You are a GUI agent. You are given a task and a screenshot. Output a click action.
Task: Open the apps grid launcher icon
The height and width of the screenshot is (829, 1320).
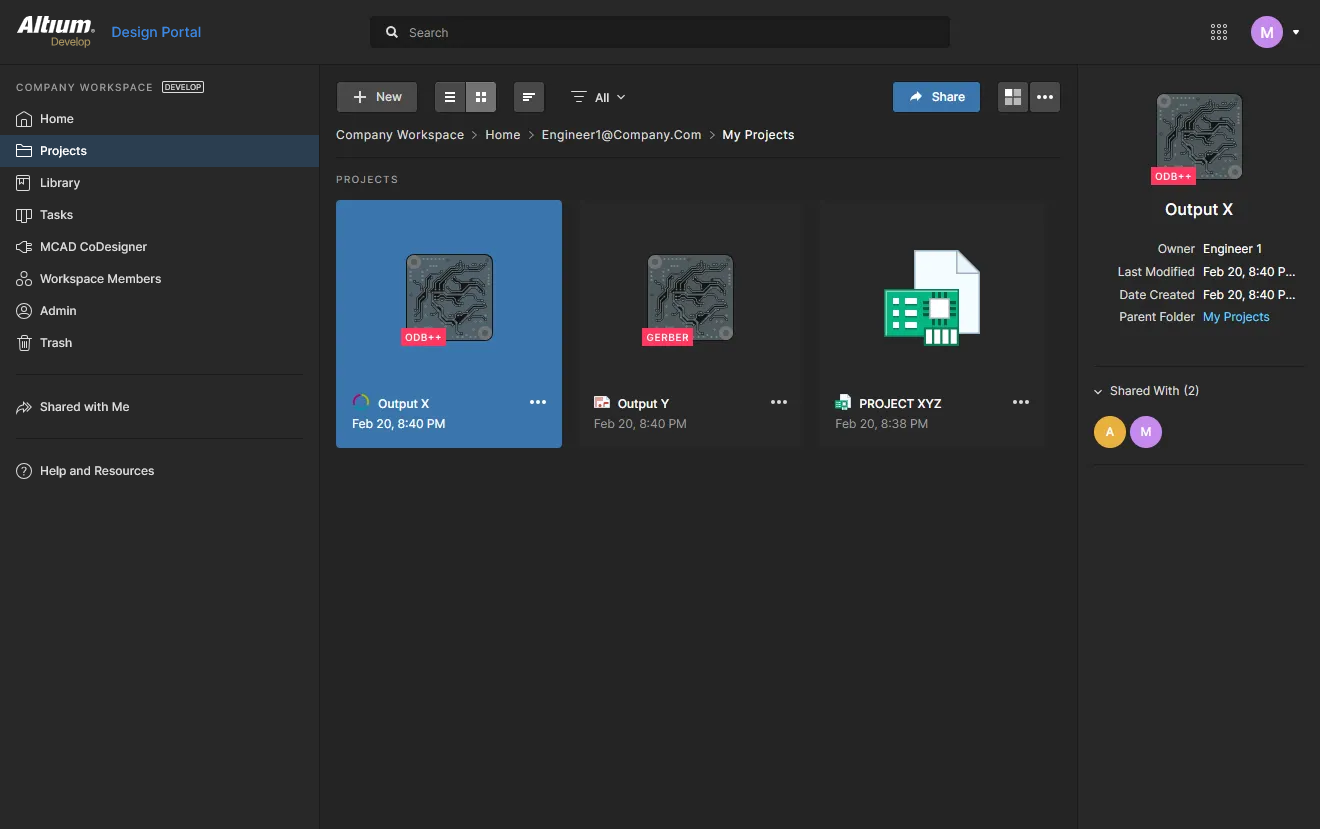pos(1218,32)
